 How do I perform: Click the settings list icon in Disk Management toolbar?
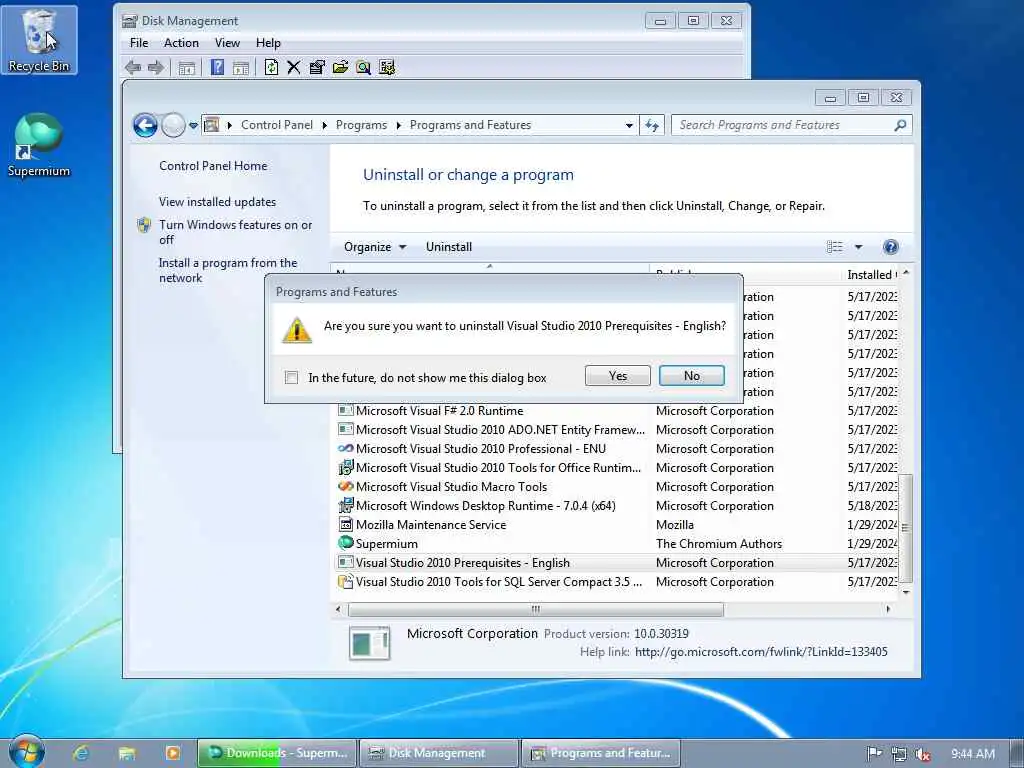pyautogui.click(x=387, y=67)
